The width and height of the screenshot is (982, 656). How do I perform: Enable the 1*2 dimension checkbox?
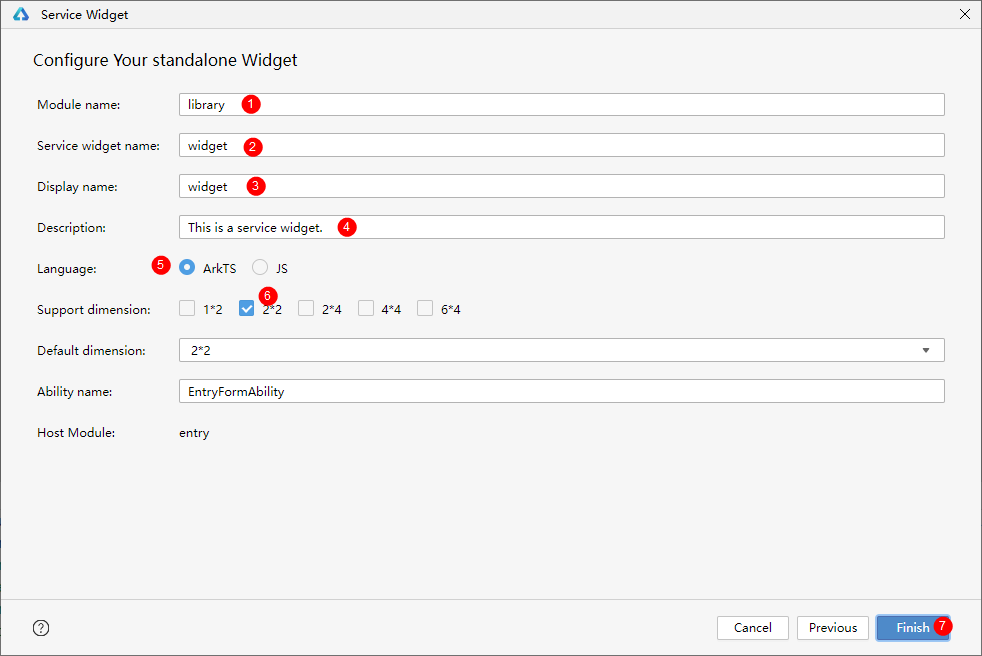click(x=187, y=309)
